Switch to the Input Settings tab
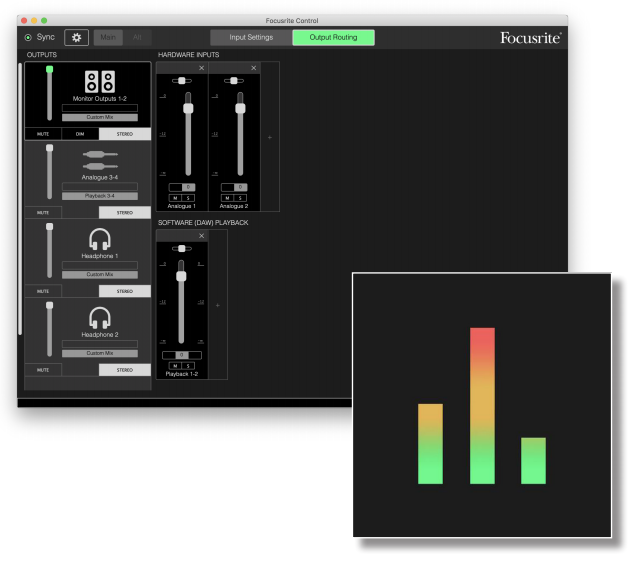The image size is (641, 573). pyautogui.click(x=251, y=38)
